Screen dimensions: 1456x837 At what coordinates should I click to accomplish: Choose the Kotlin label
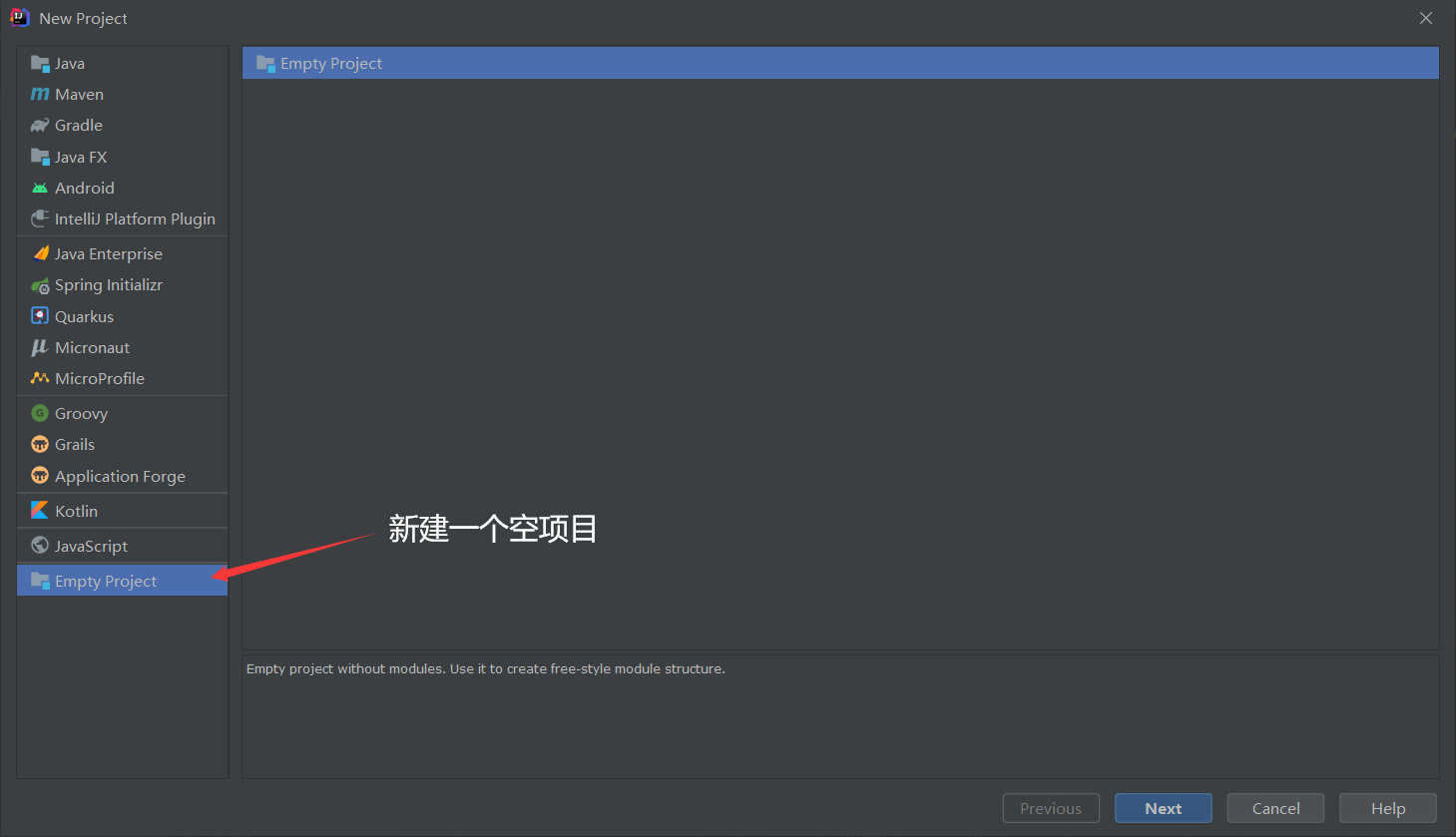click(76, 511)
